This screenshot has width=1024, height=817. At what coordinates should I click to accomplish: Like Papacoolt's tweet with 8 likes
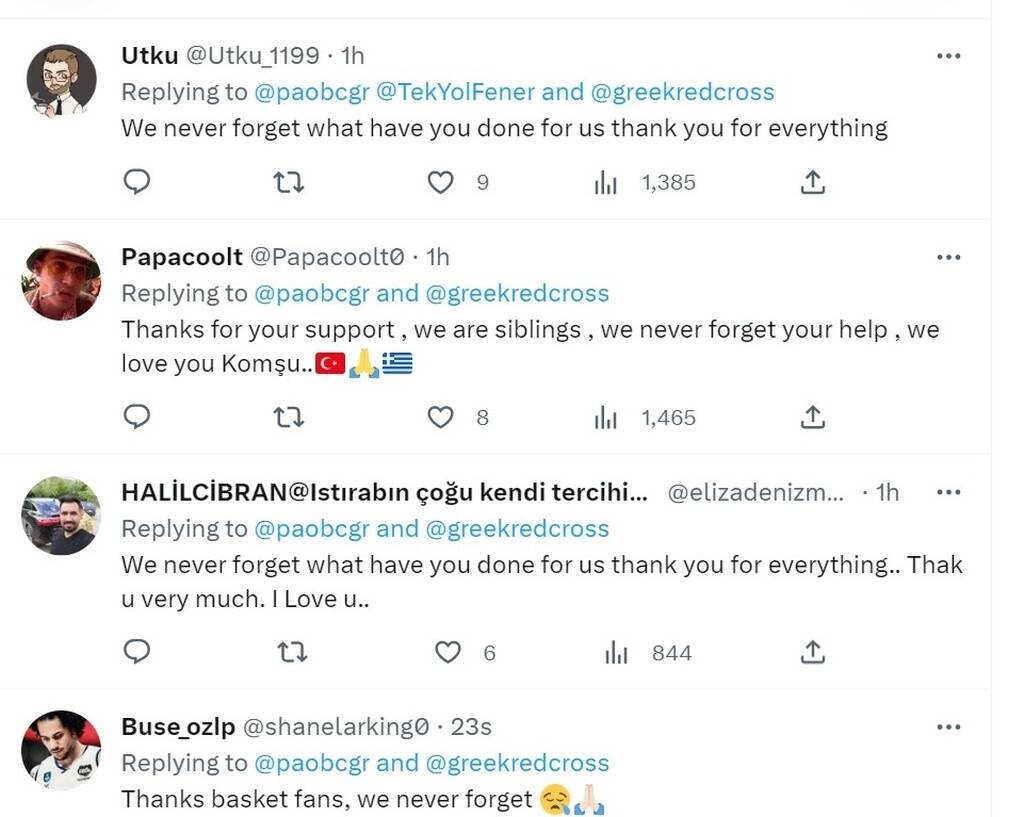point(441,417)
